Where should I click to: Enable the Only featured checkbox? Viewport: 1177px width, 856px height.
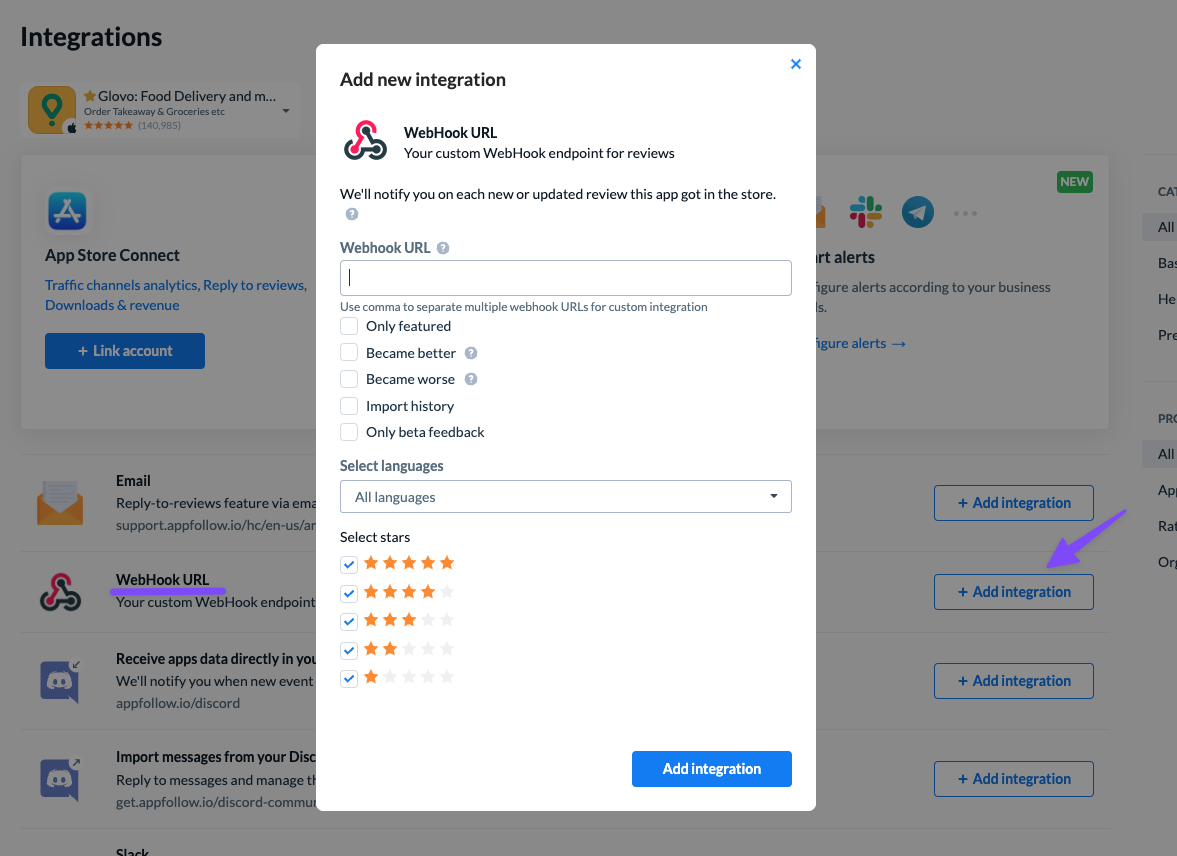(x=349, y=326)
